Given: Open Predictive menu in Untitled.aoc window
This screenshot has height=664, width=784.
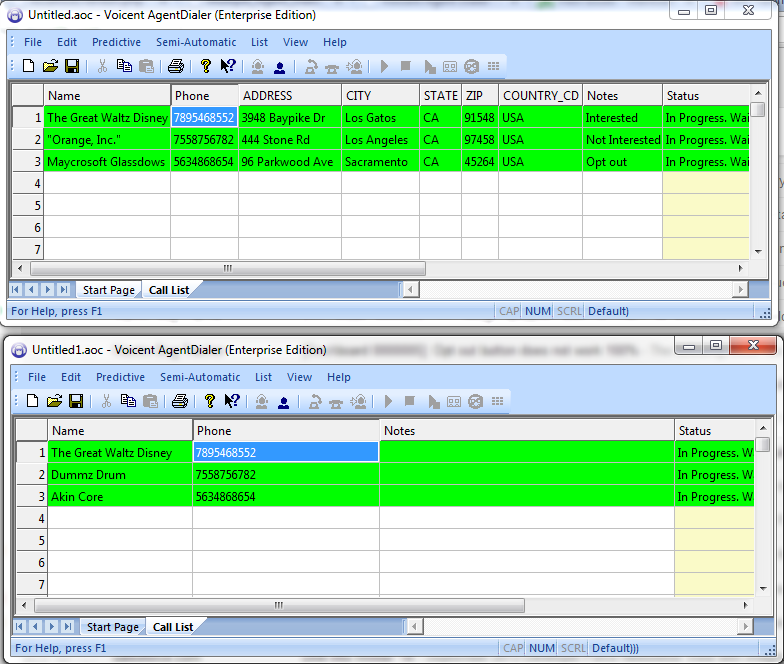Looking at the screenshot, I should (x=116, y=42).
